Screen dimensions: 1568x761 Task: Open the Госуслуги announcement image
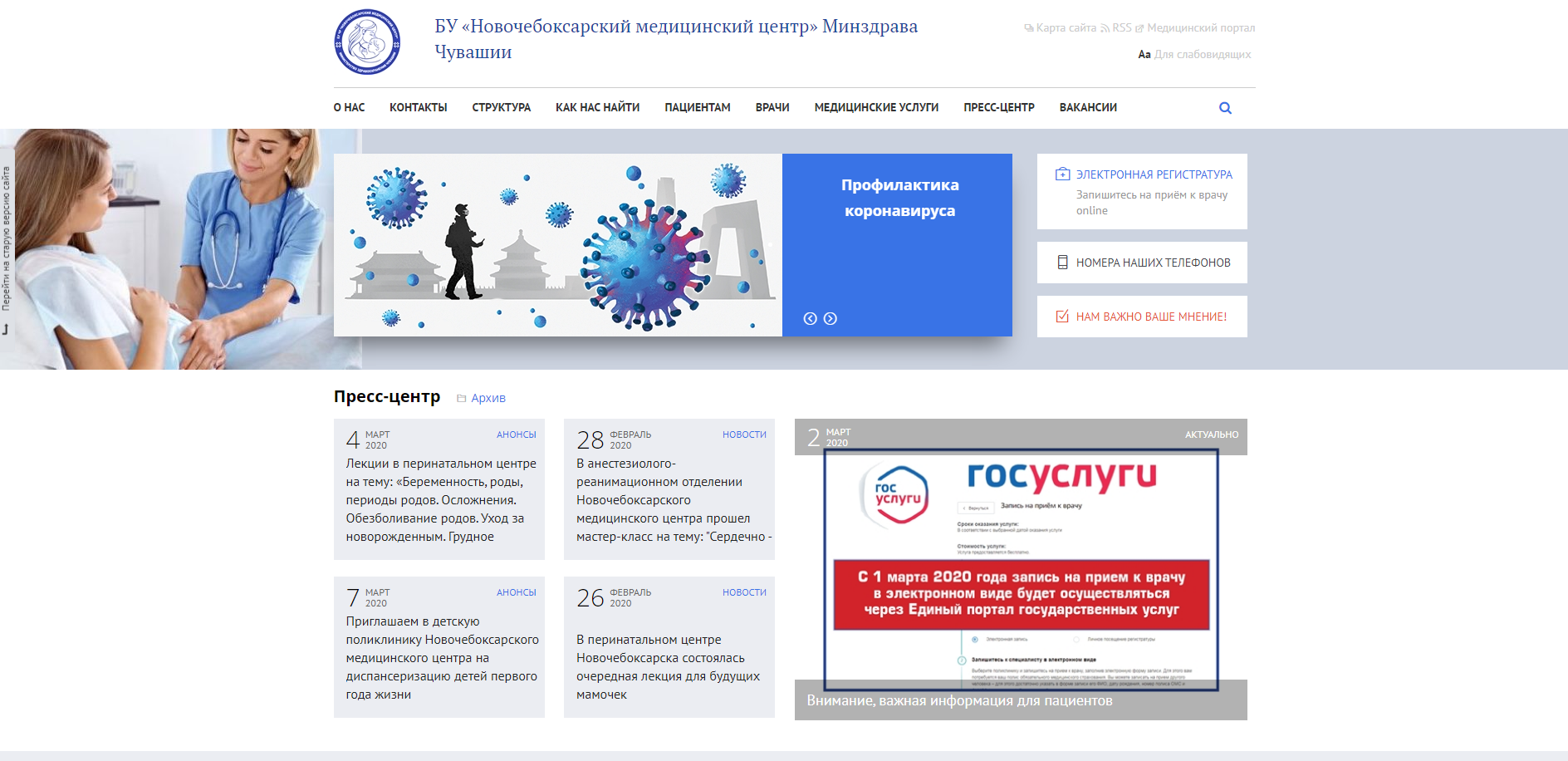pos(1021,569)
